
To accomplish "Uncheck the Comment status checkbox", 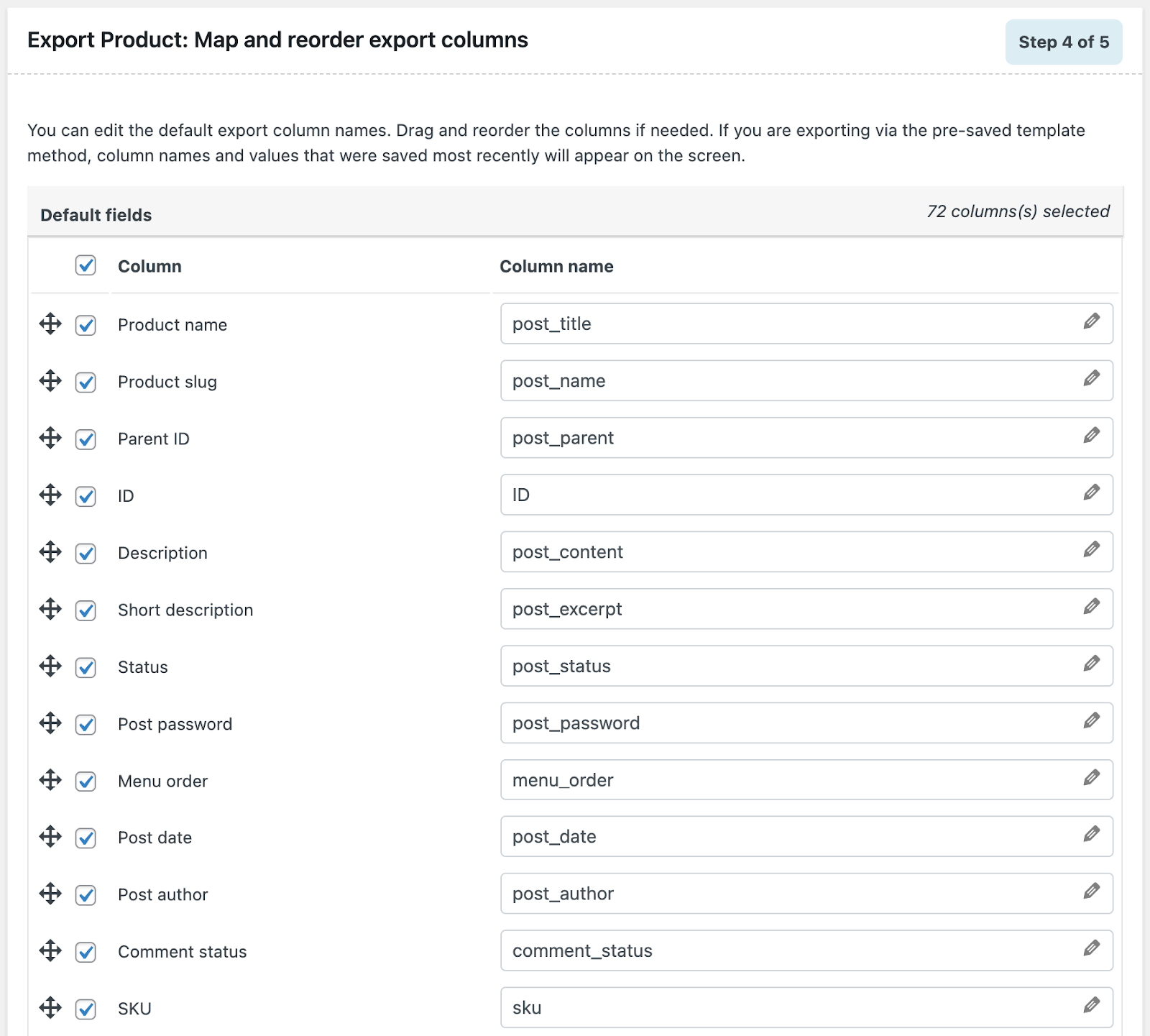I will point(86,952).
